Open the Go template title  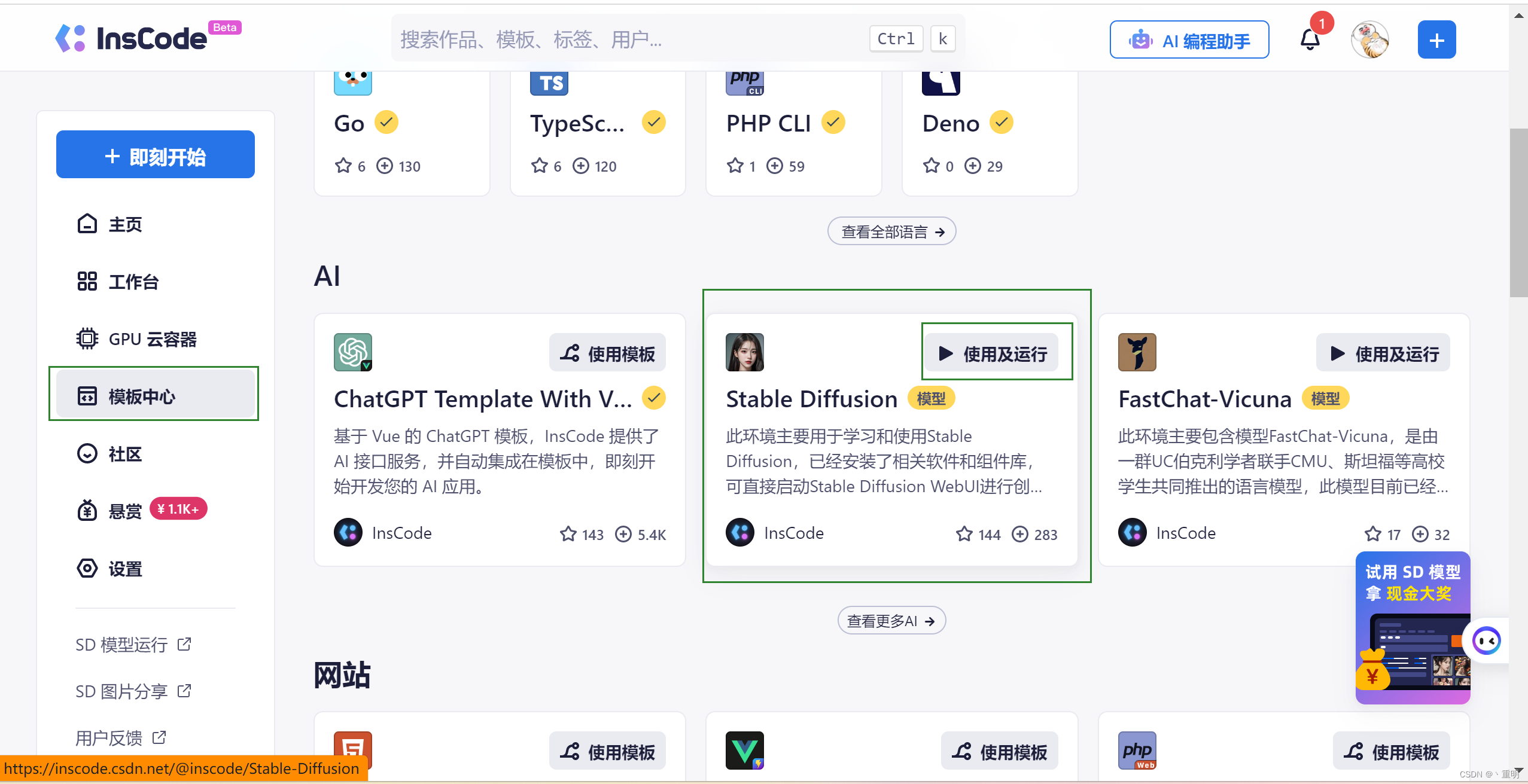(349, 123)
